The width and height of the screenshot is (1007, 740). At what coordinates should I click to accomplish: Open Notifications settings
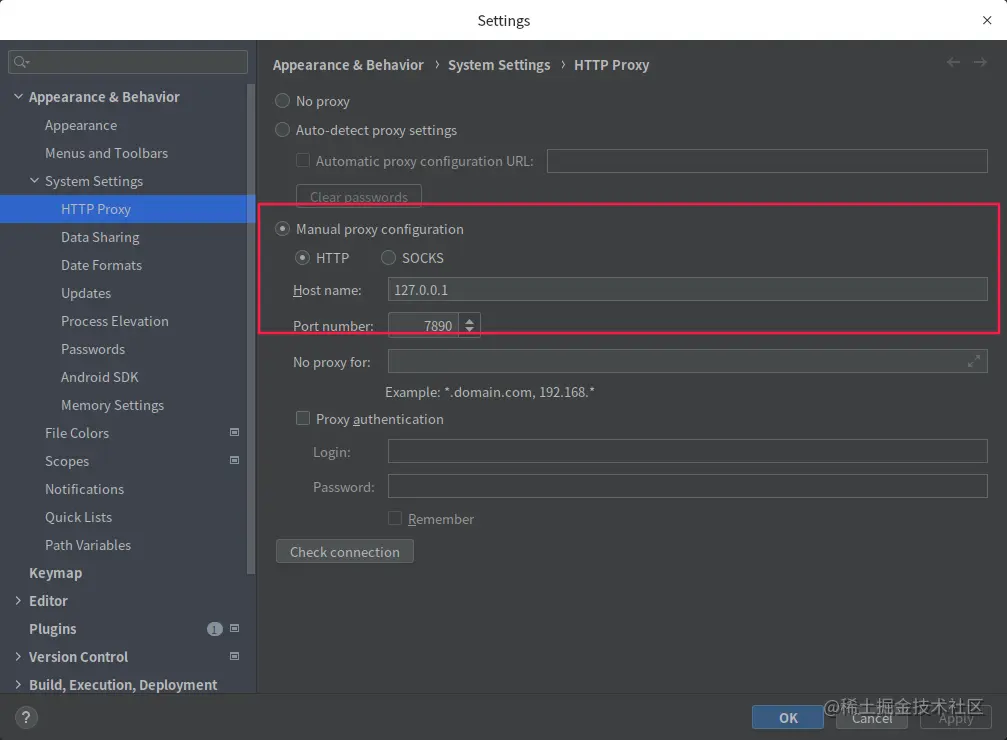click(x=84, y=489)
